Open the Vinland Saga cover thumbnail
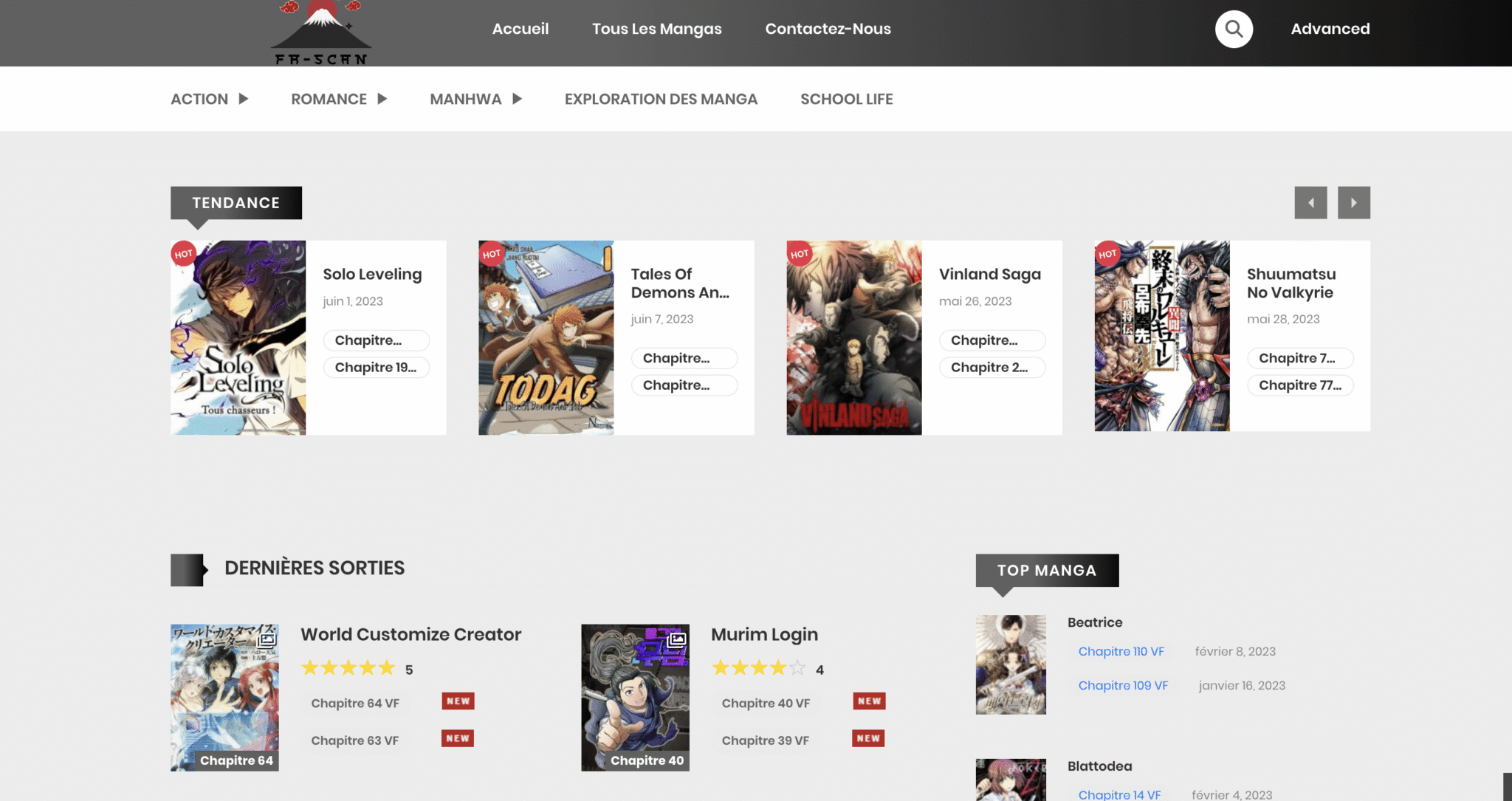The image size is (1512, 801). (853, 337)
